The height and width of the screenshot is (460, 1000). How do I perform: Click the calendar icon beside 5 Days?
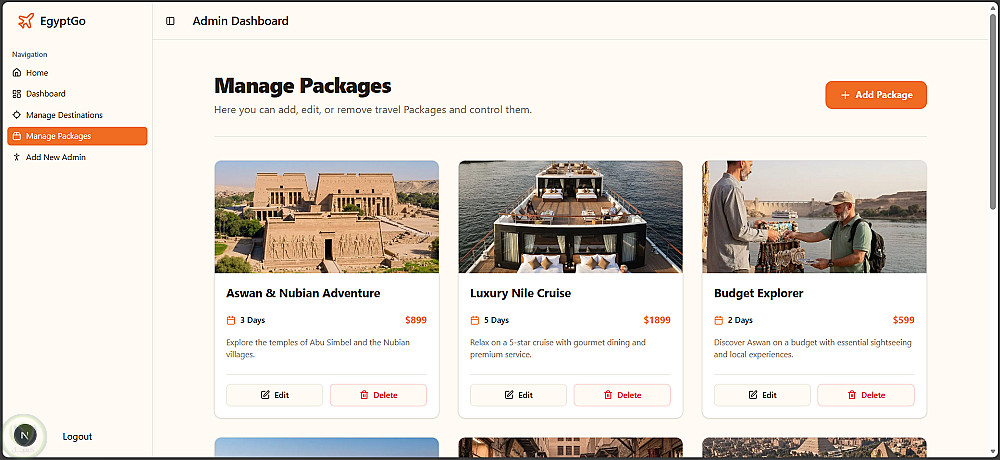[x=475, y=321]
